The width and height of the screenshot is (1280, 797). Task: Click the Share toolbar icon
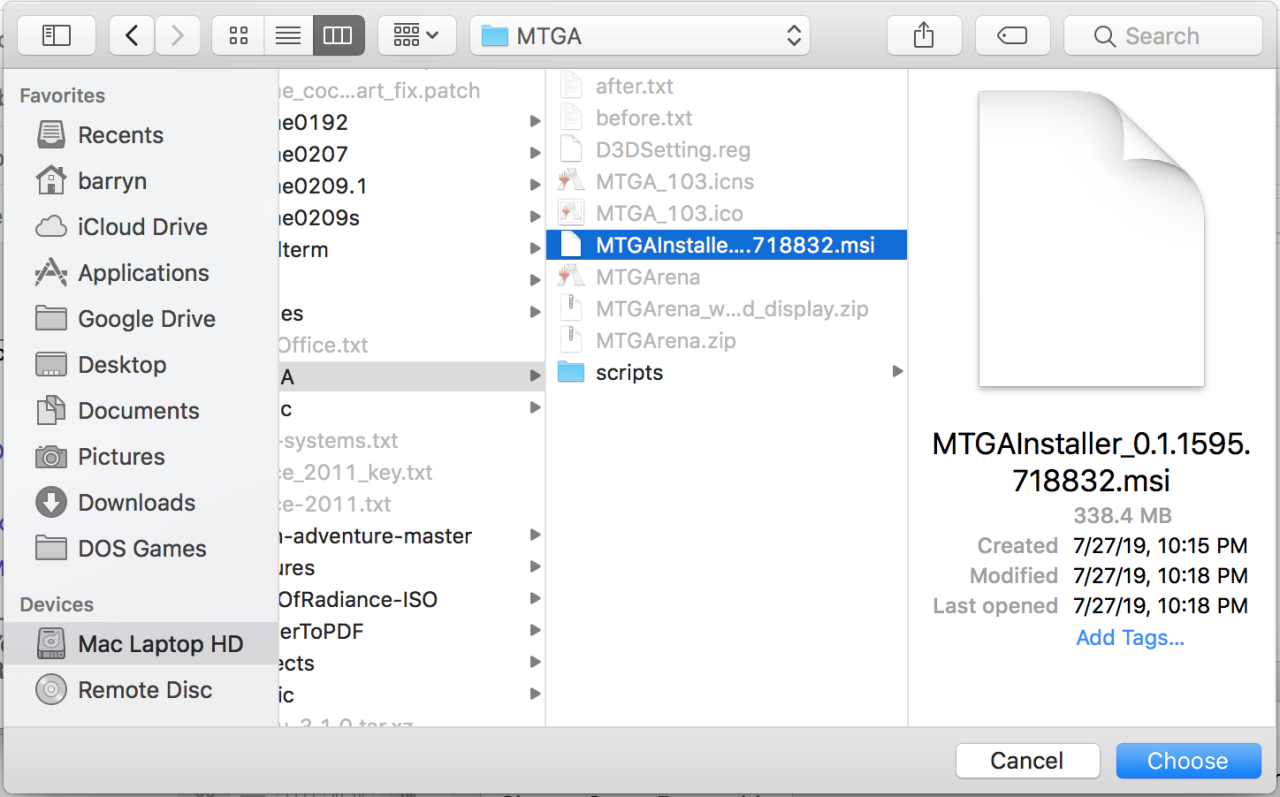[x=924, y=36]
